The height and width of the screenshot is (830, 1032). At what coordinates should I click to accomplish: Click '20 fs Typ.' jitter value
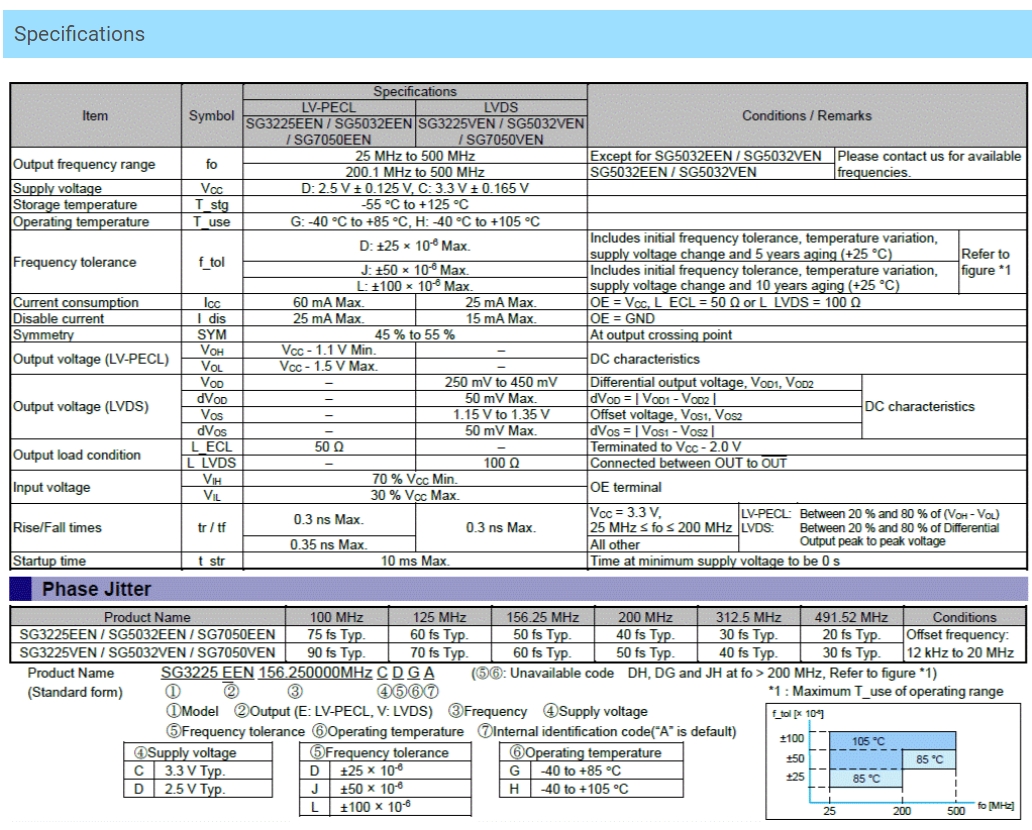click(851, 635)
